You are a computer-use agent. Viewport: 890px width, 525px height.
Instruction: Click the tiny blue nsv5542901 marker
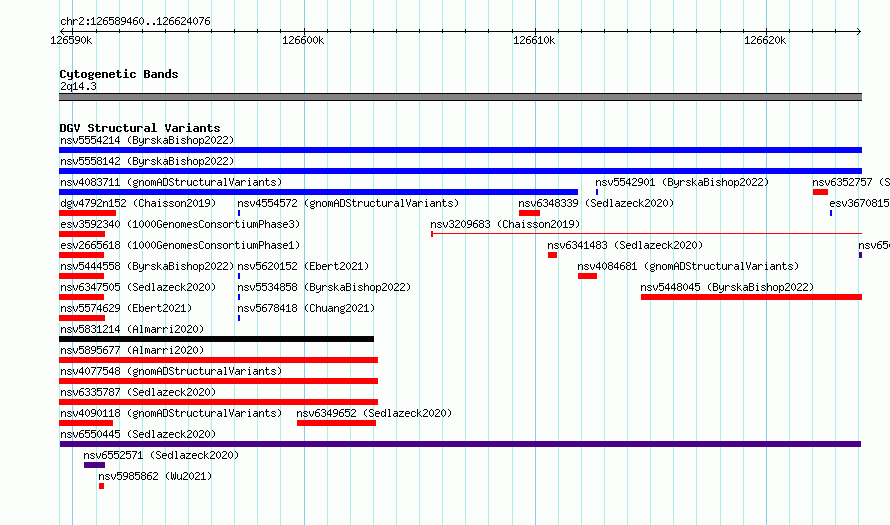[597, 192]
